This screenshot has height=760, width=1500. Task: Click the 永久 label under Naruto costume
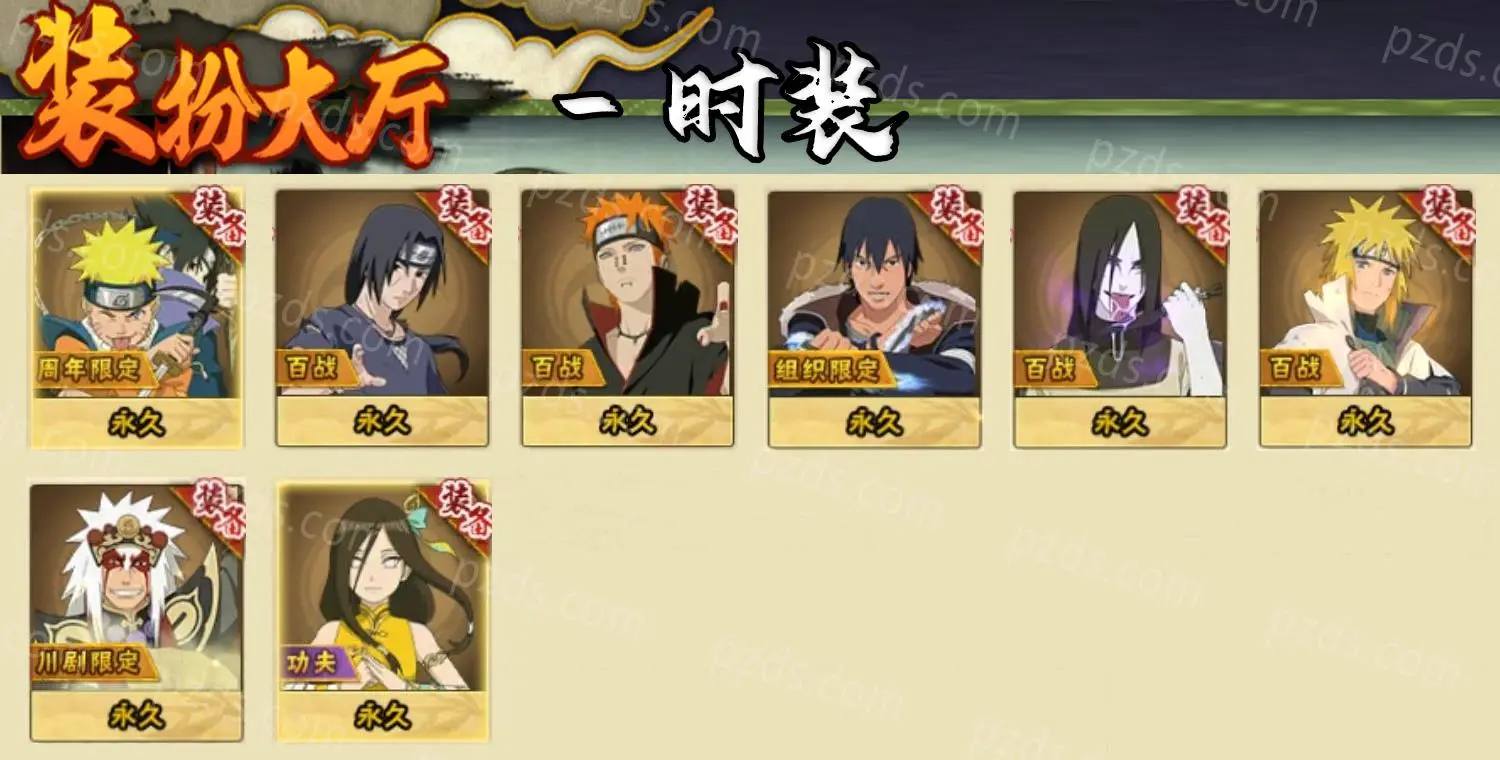[136, 423]
